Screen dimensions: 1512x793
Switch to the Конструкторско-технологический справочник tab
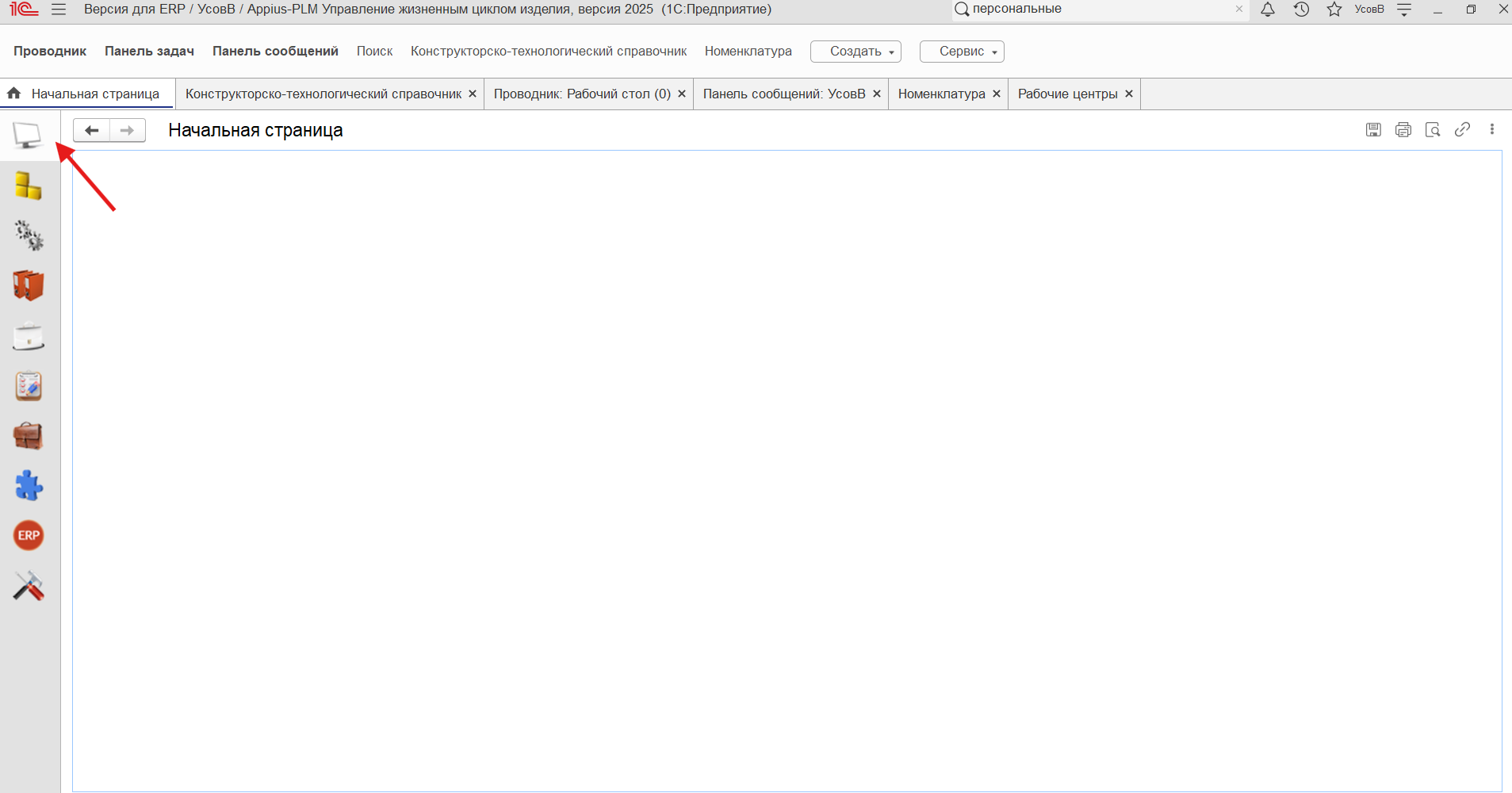coord(323,94)
